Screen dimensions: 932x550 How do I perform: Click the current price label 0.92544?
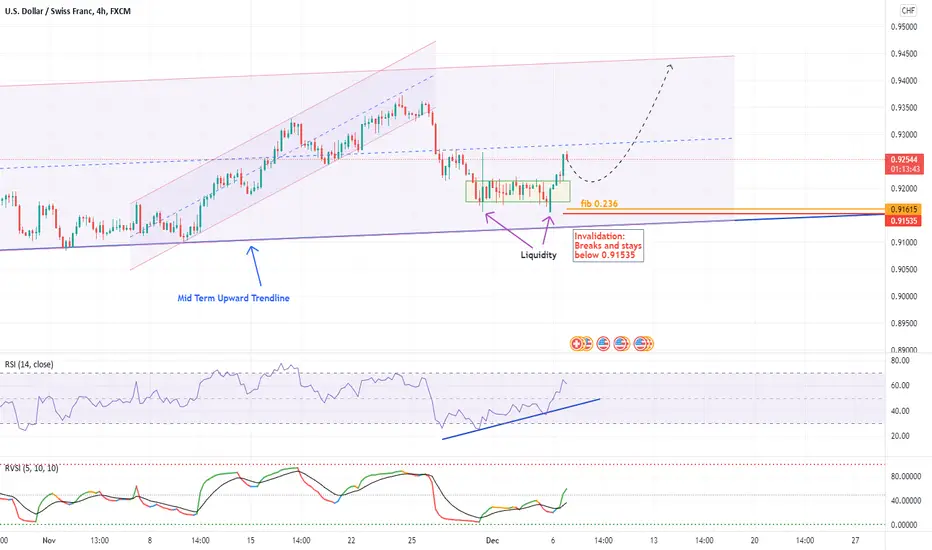(903, 159)
